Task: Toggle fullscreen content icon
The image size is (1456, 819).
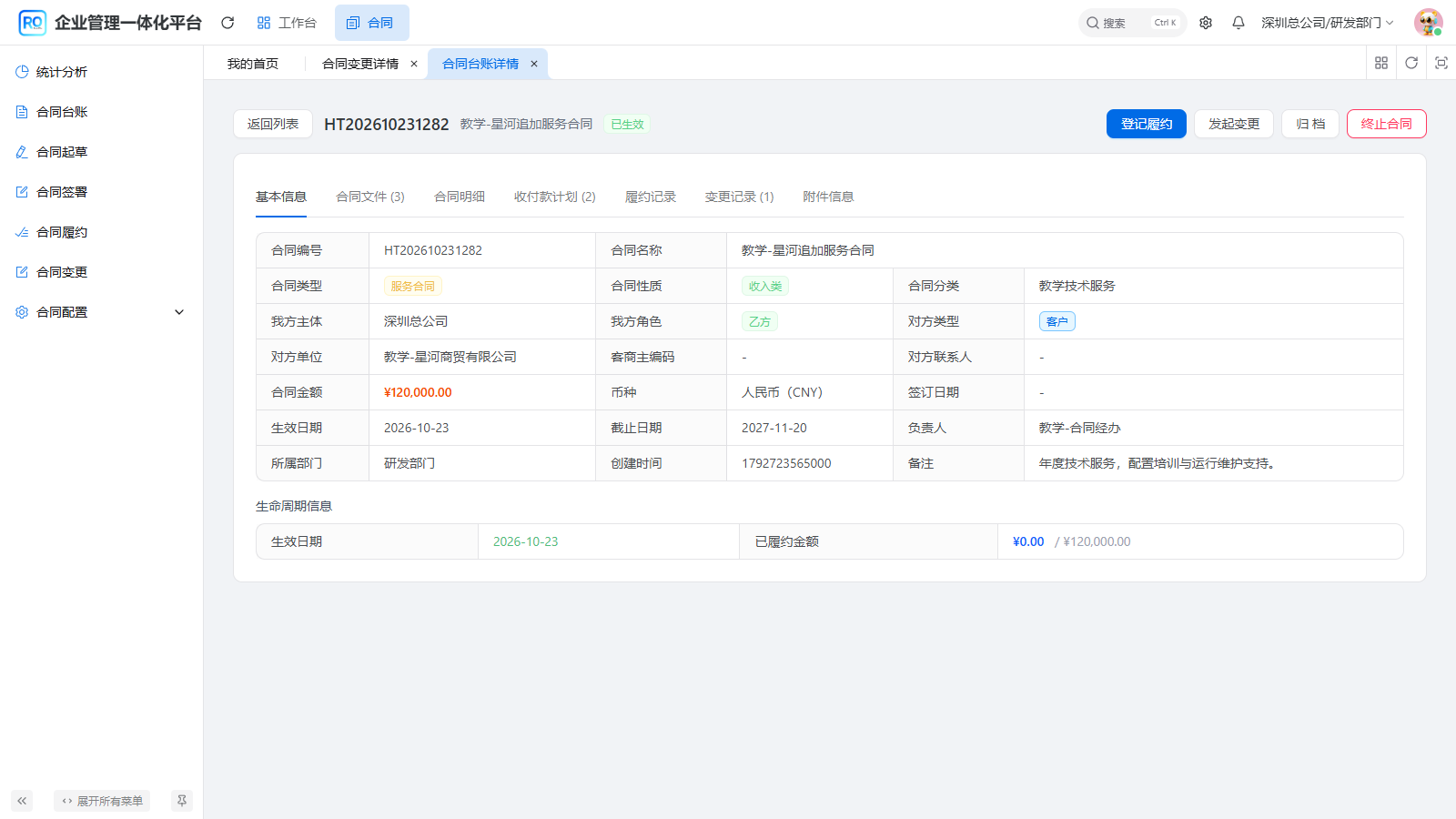Action: tap(1441, 63)
